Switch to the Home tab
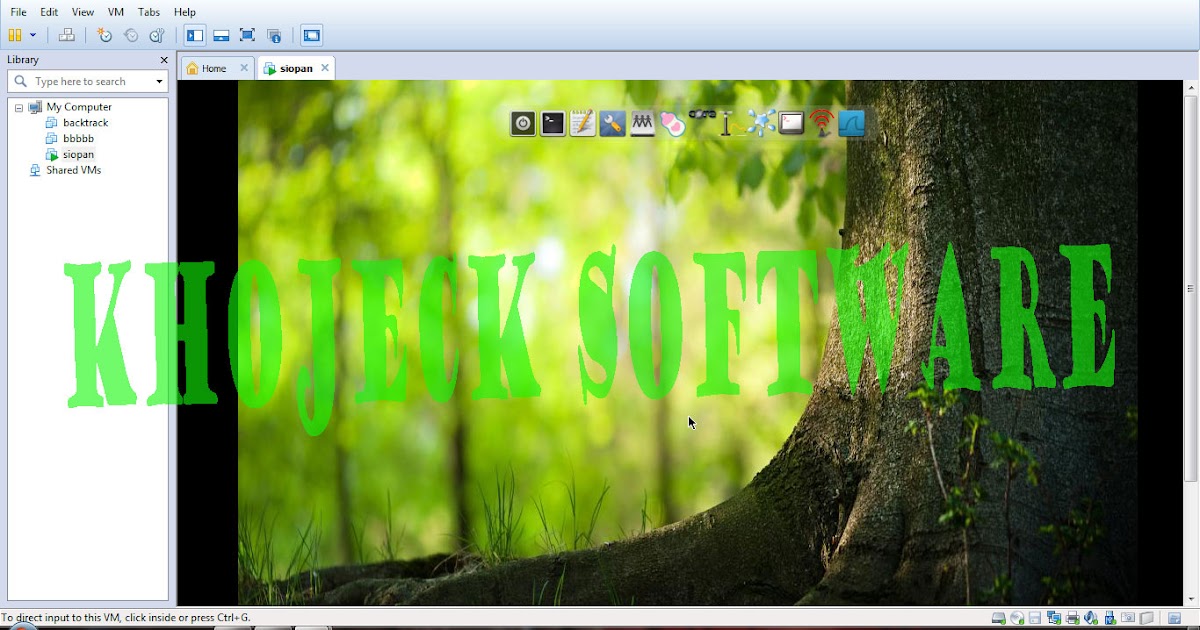This screenshot has width=1200, height=630. point(214,68)
